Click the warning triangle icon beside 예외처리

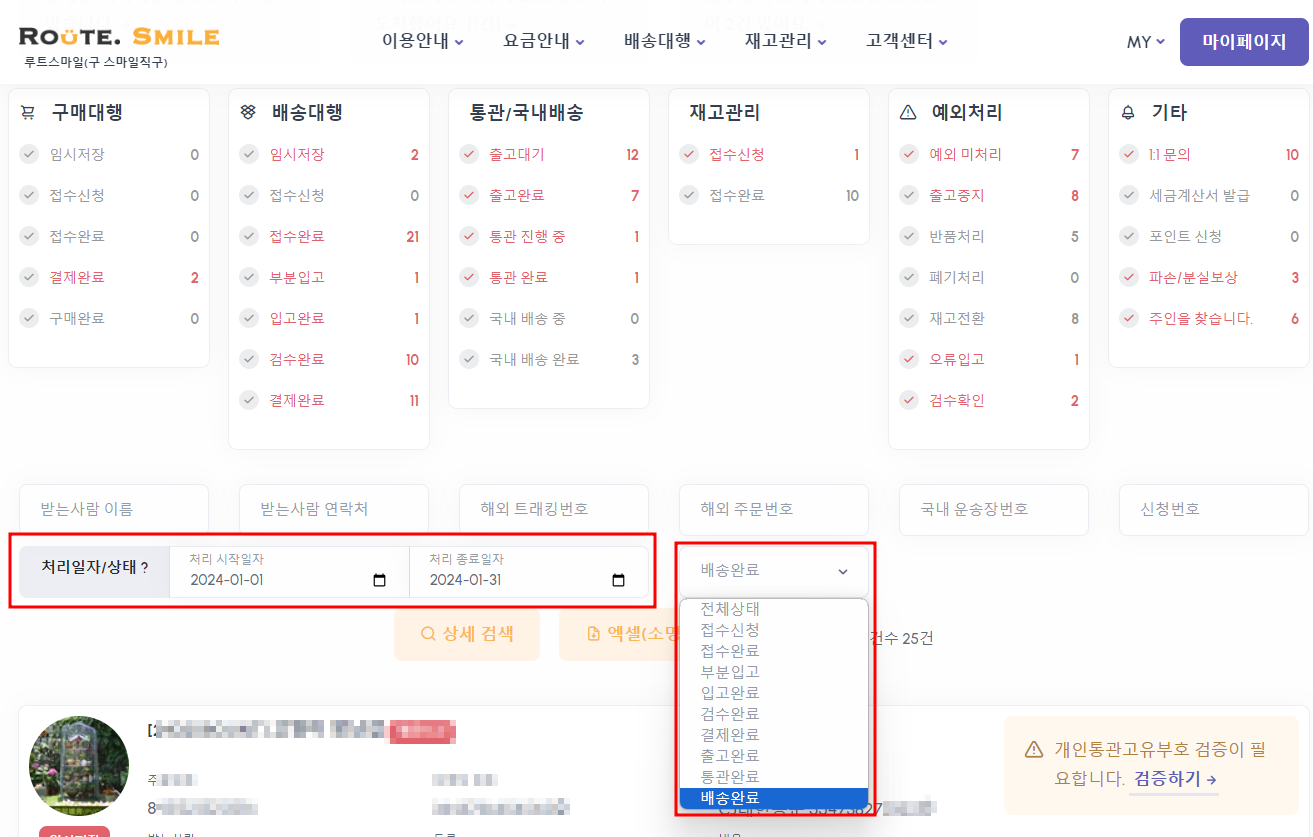click(908, 113)
